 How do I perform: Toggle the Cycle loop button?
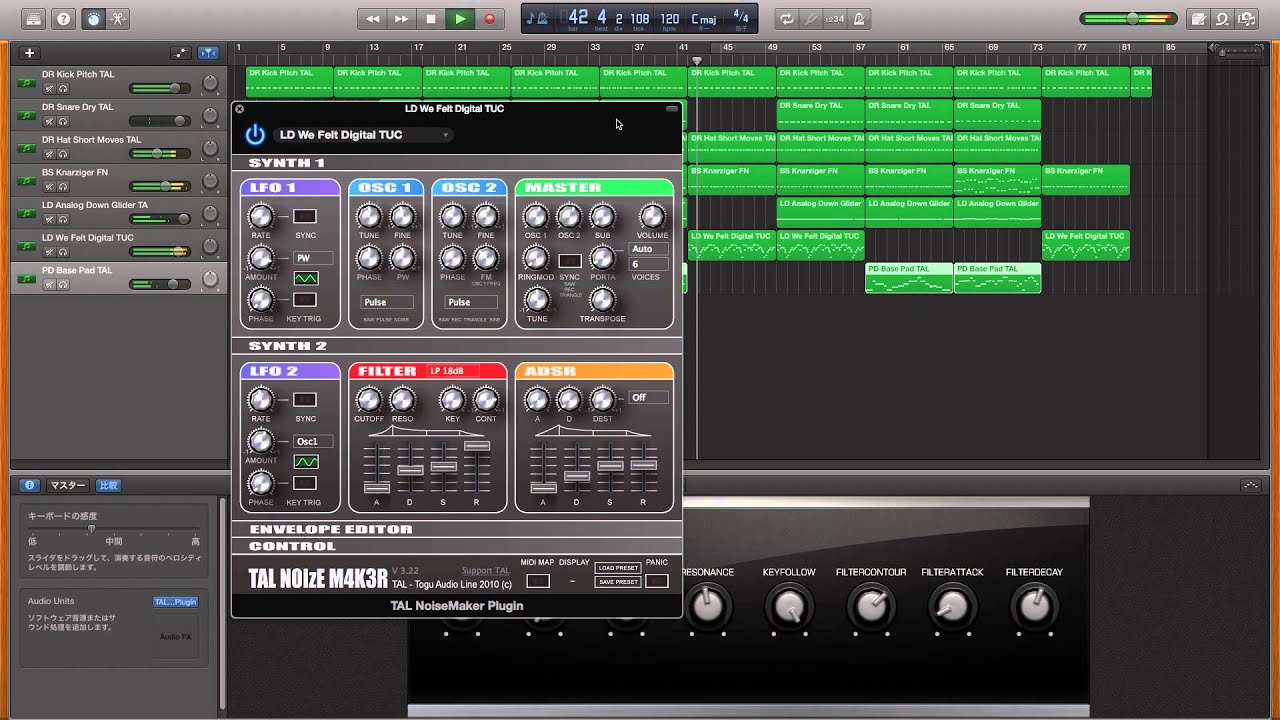click(x=787, y=18)
